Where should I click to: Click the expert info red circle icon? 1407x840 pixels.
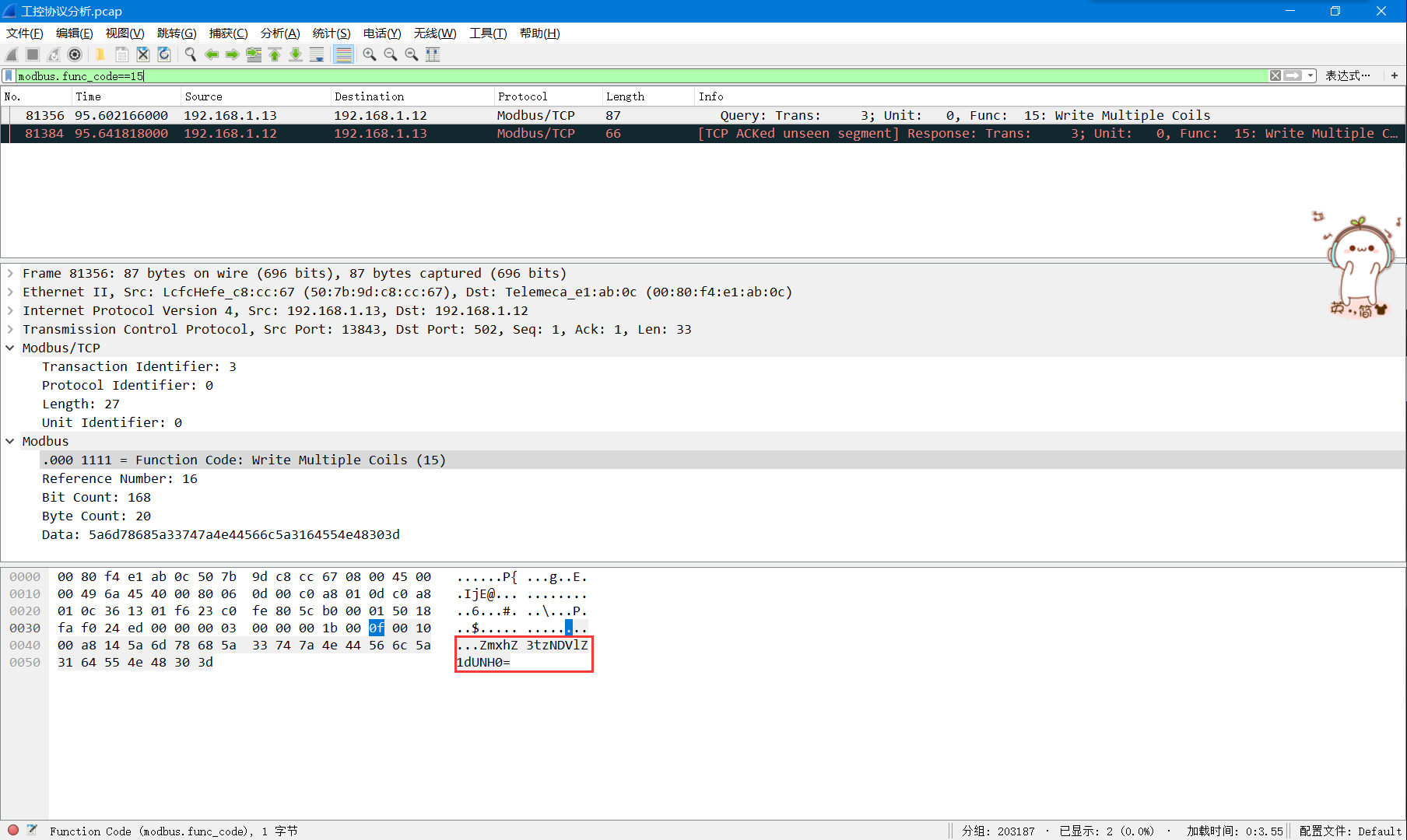click(13, 830)
